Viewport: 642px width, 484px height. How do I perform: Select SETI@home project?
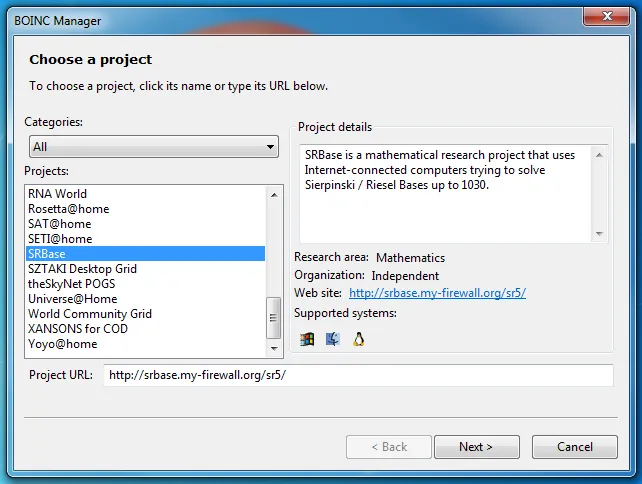point(145,239)
